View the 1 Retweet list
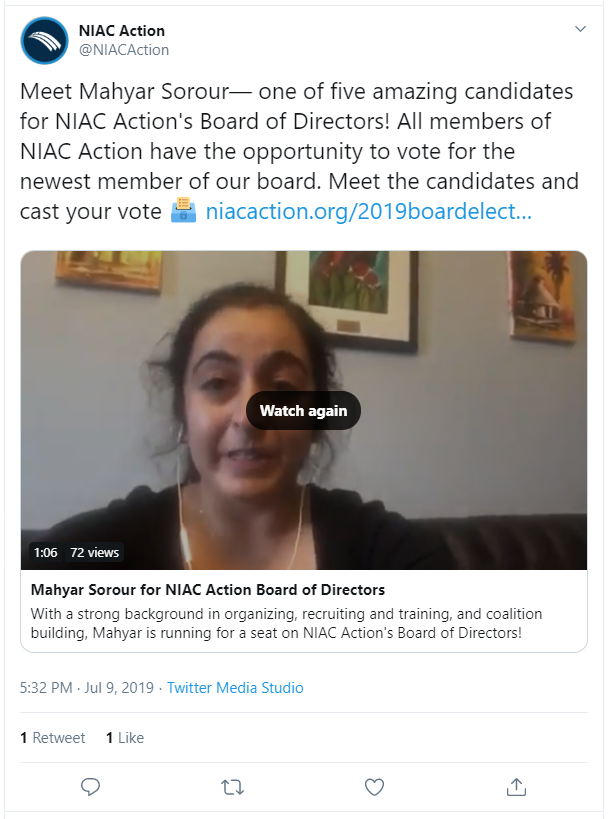This screenshot has width=610, height=819. point(52,738)
